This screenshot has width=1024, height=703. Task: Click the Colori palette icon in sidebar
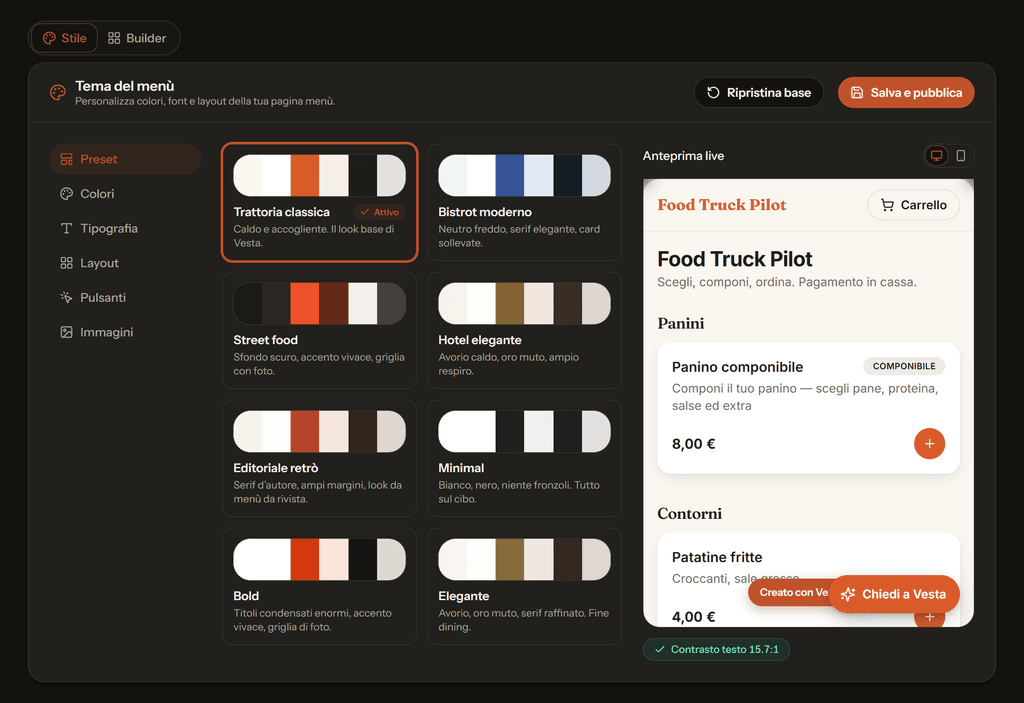(67, 194)
